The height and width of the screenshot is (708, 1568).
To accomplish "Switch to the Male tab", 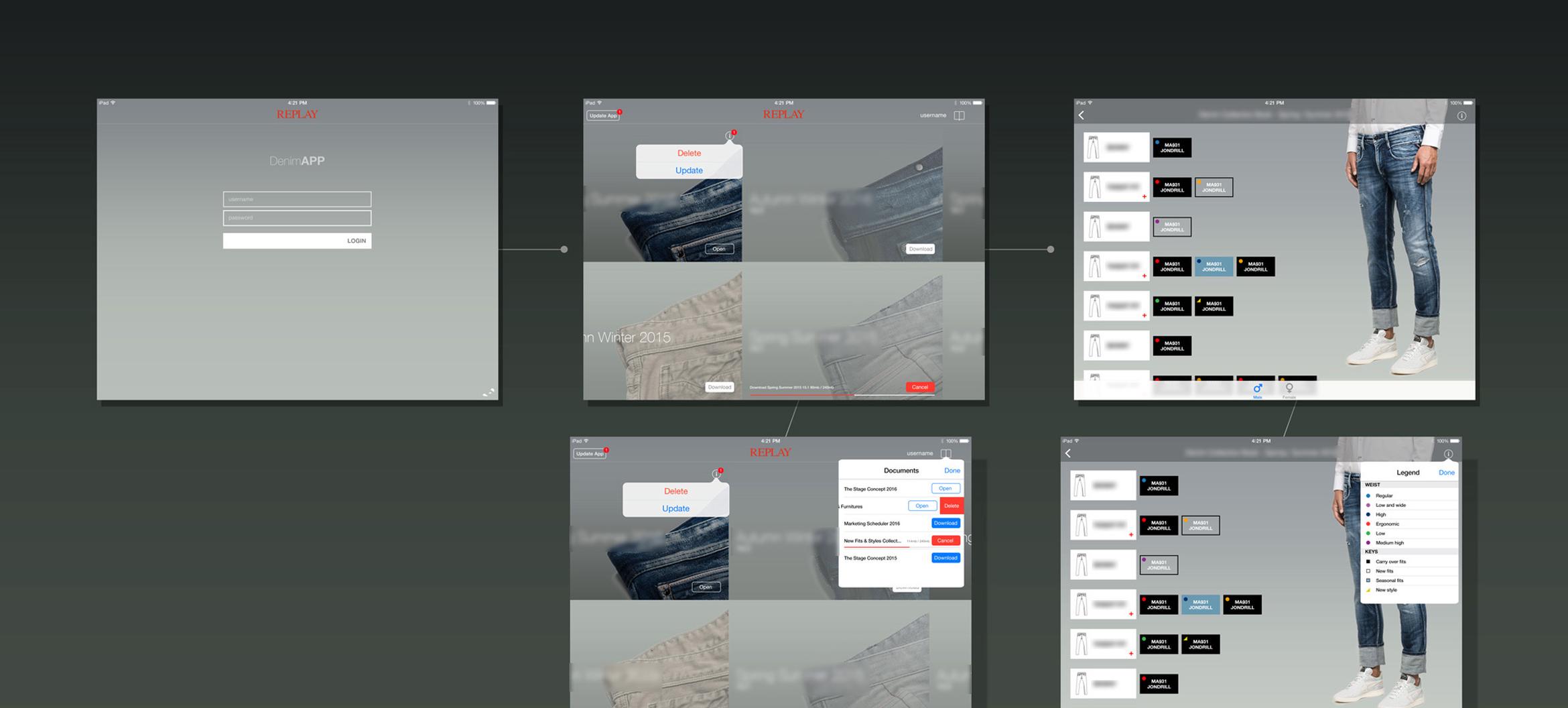I will pyautogui.click(x=1257, y=390).
